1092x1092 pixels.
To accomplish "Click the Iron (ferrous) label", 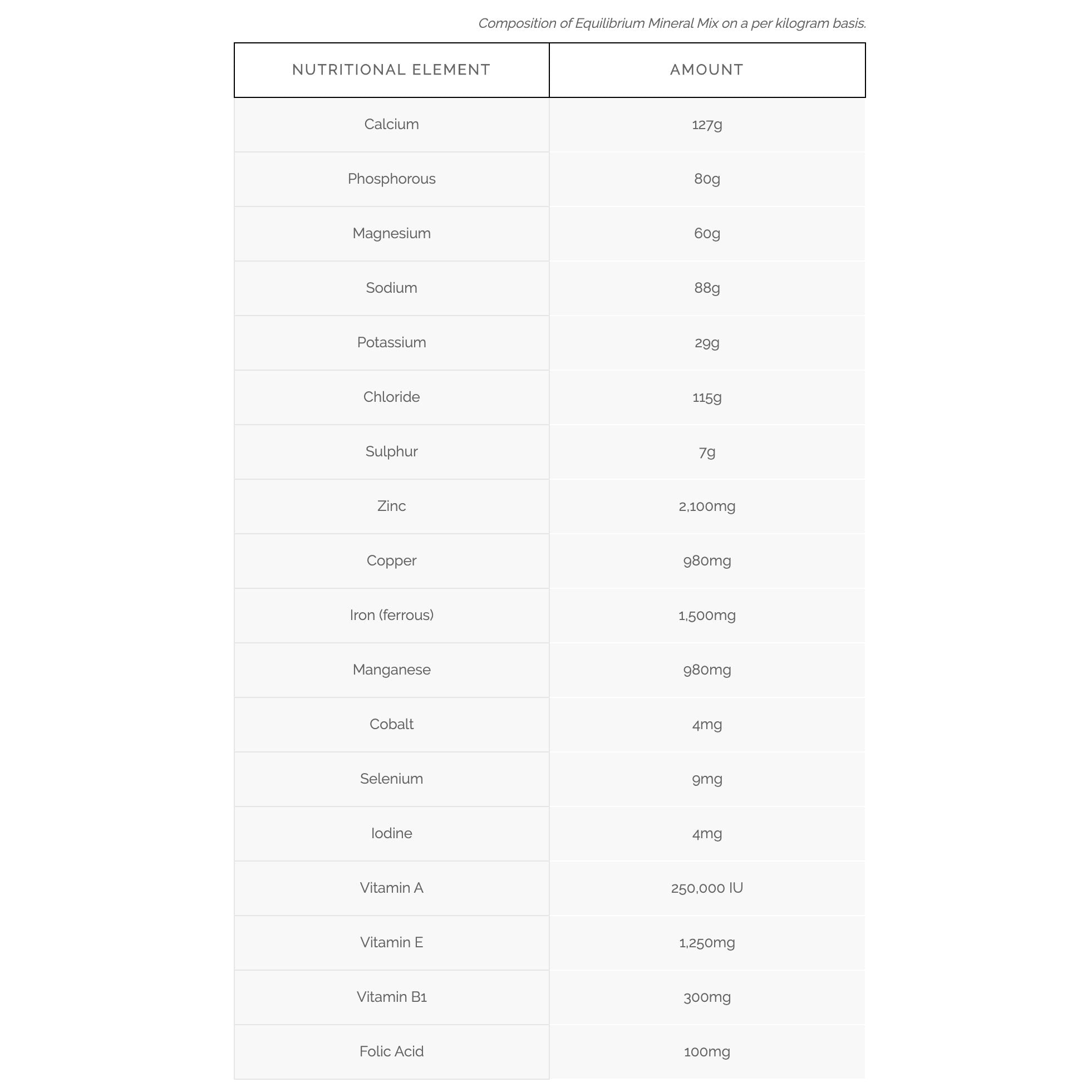I will pos(391,615).
